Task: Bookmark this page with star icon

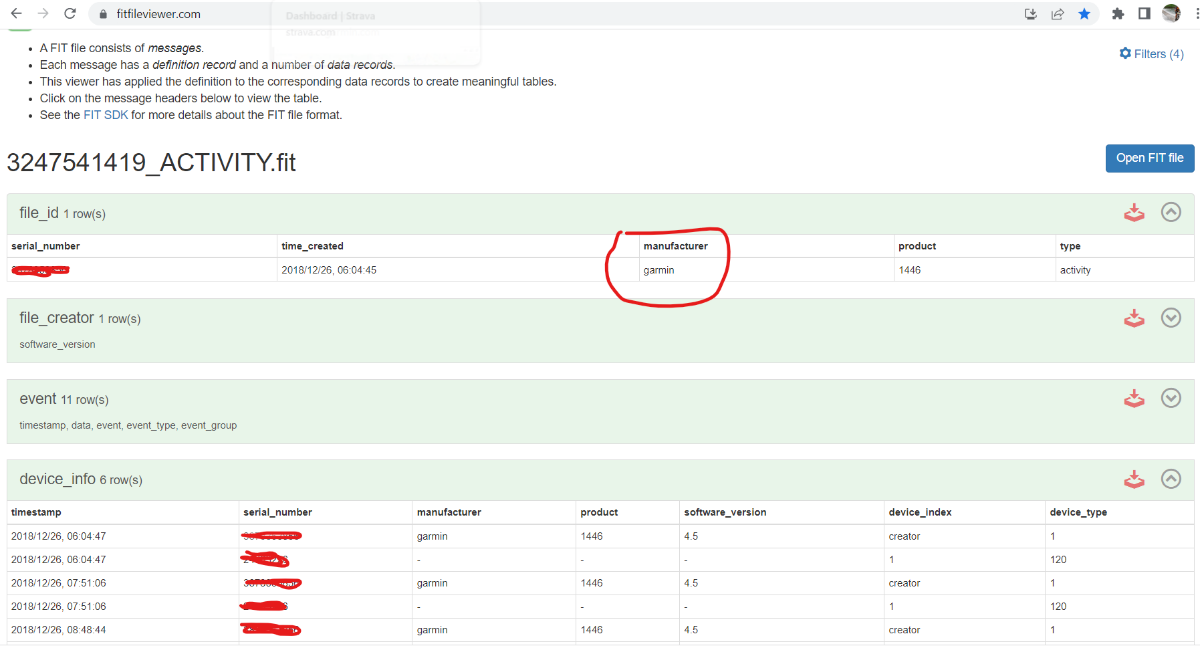Action: tap(1084, 14)
